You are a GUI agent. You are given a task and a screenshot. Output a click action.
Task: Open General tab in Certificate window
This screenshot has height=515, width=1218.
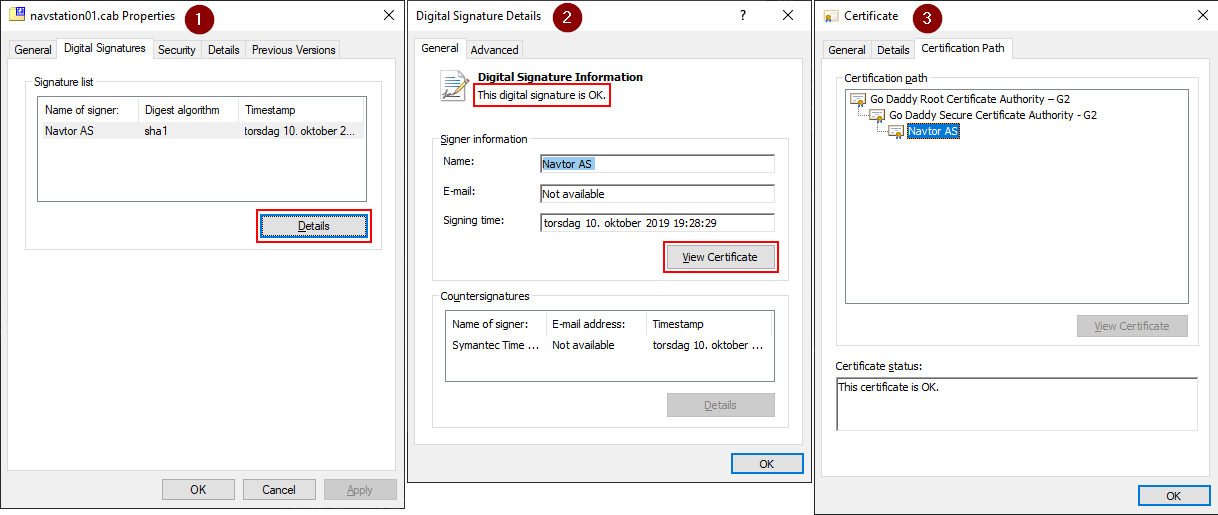(847, 50)
